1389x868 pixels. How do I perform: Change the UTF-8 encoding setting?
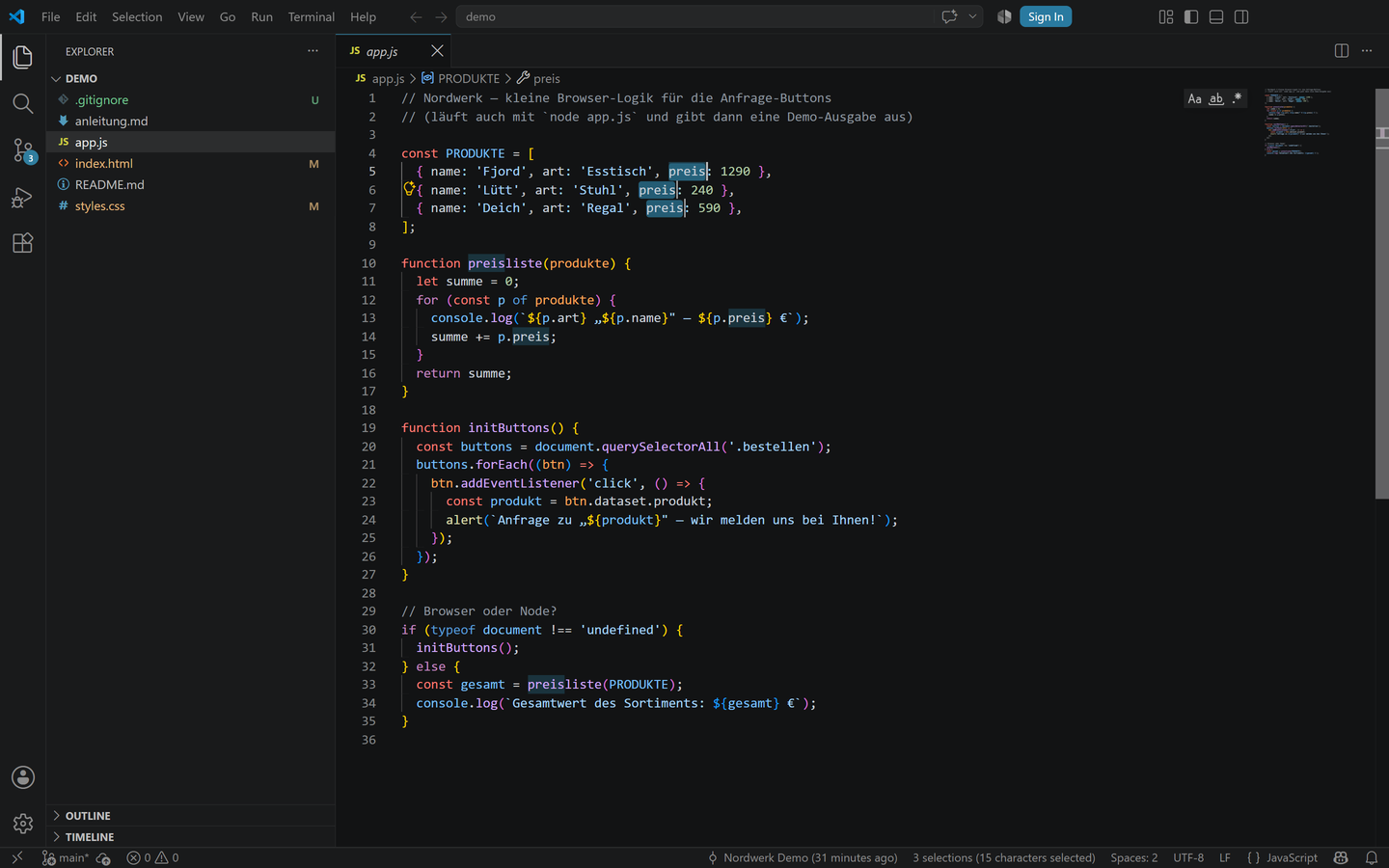1188,857
